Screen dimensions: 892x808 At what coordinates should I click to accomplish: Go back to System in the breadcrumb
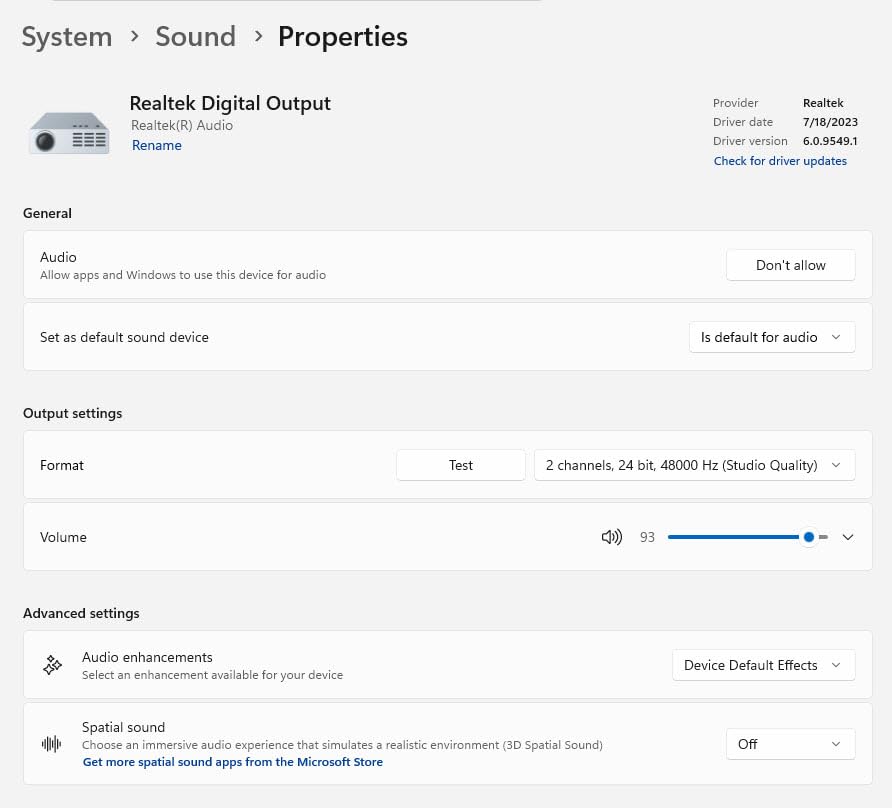pyautogui.click(x=67, y=37)
